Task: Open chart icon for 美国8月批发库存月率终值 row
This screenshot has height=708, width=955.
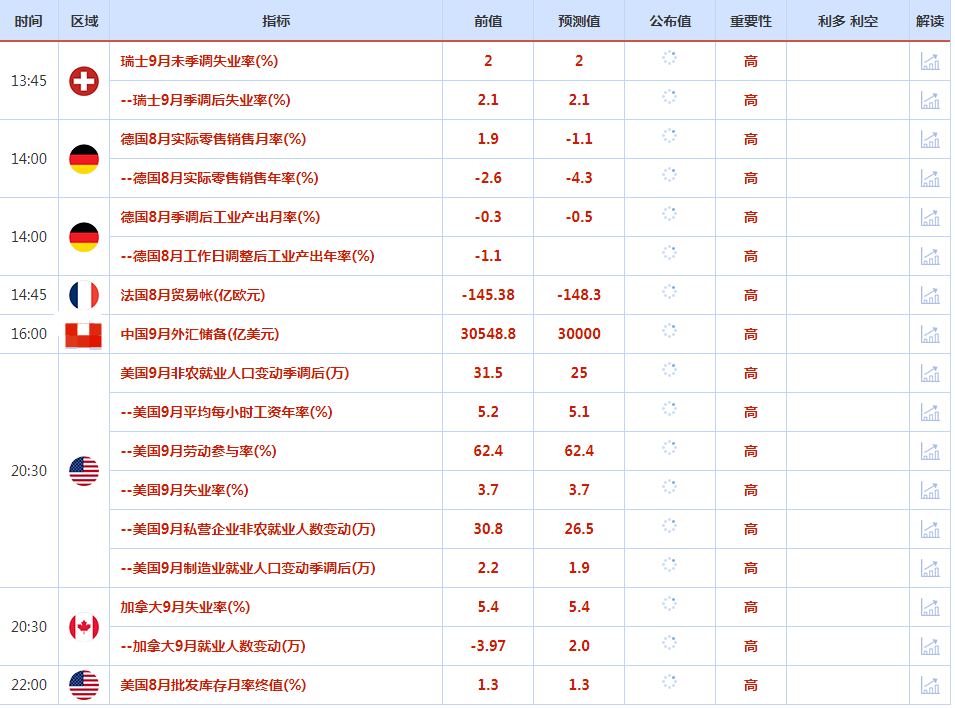Action: (930, 685)
